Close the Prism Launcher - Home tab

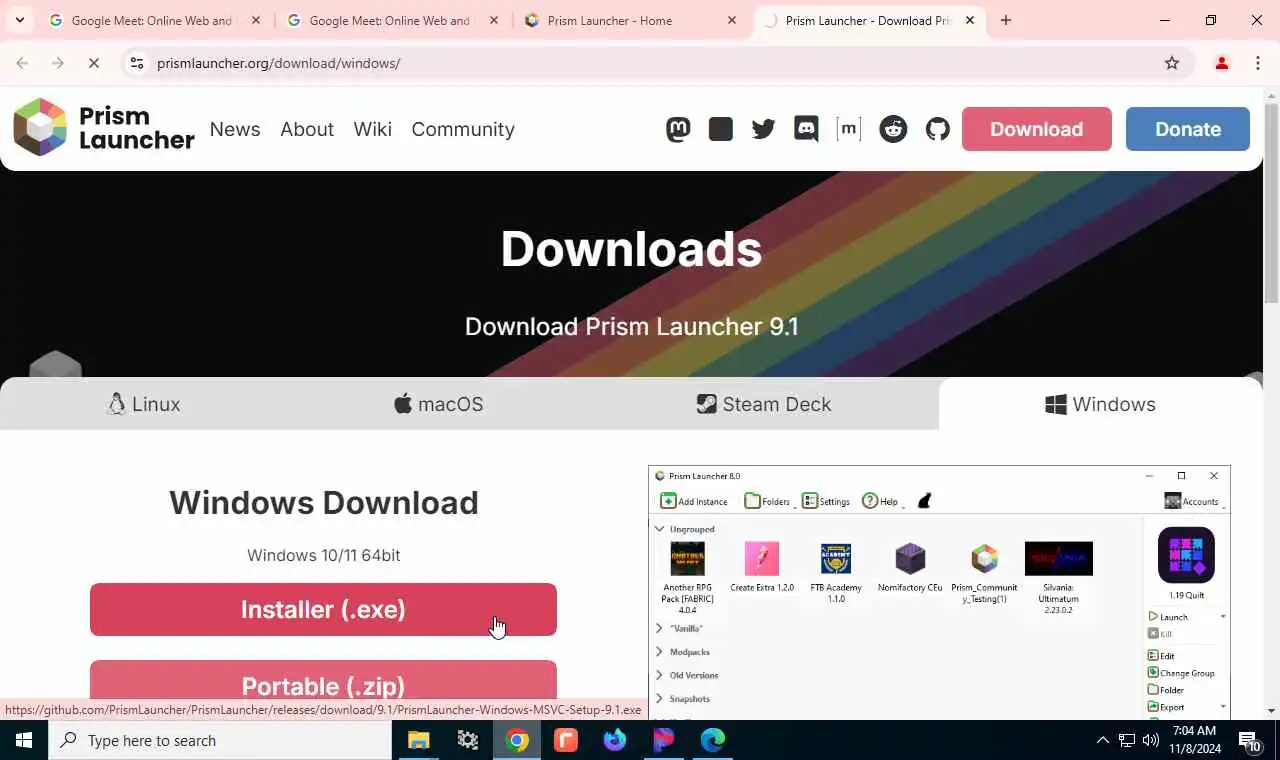[732, 20]
